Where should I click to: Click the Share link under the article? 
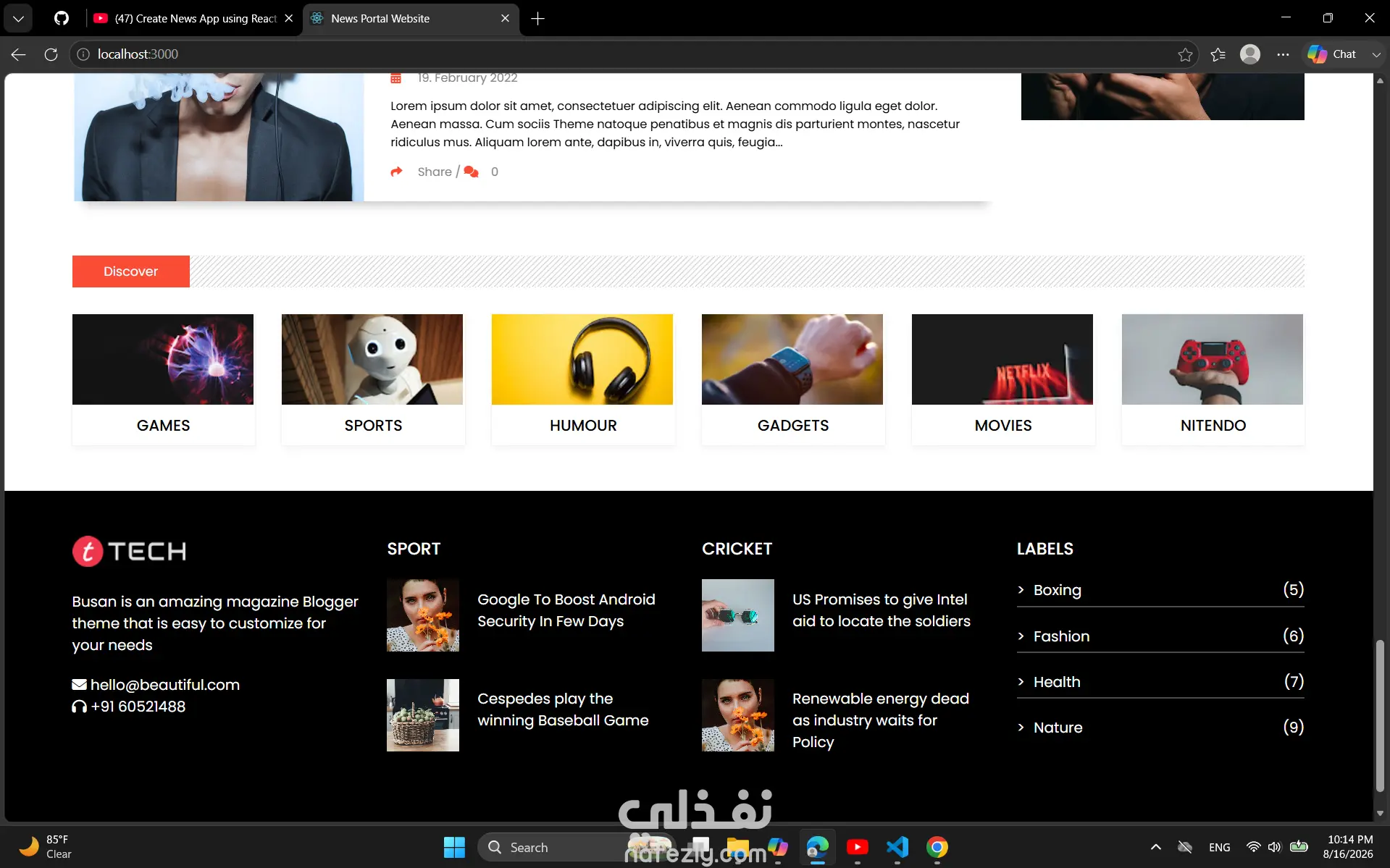point(435,172)
